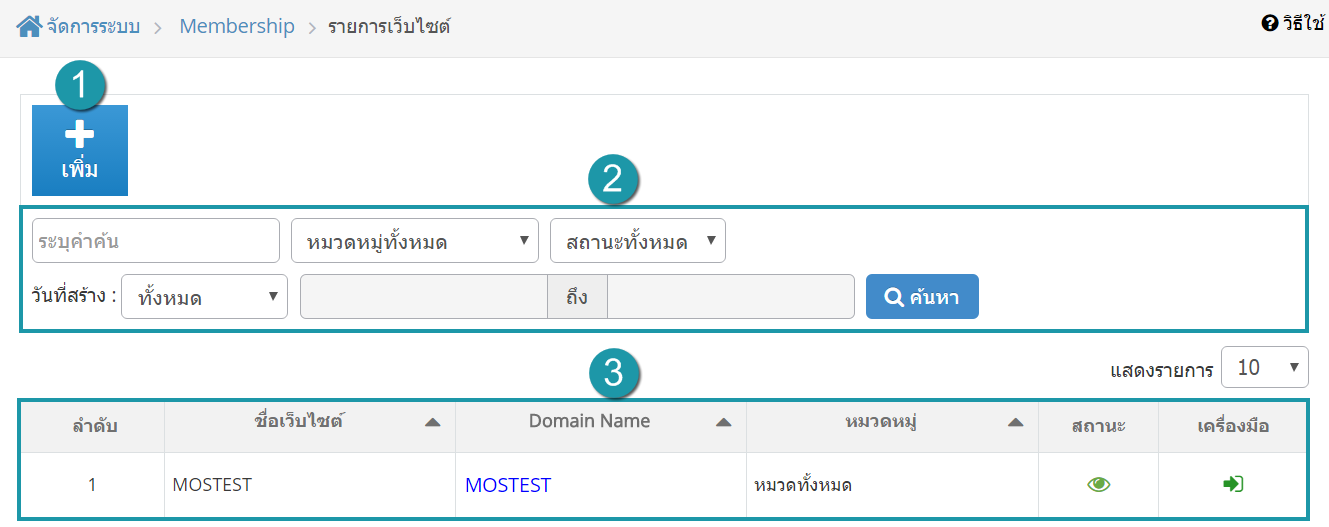This screenshot has width=1329, height=527.
Task: Change แสดงรายการ count dropdown showing 10
Action: pos(1265,368)
